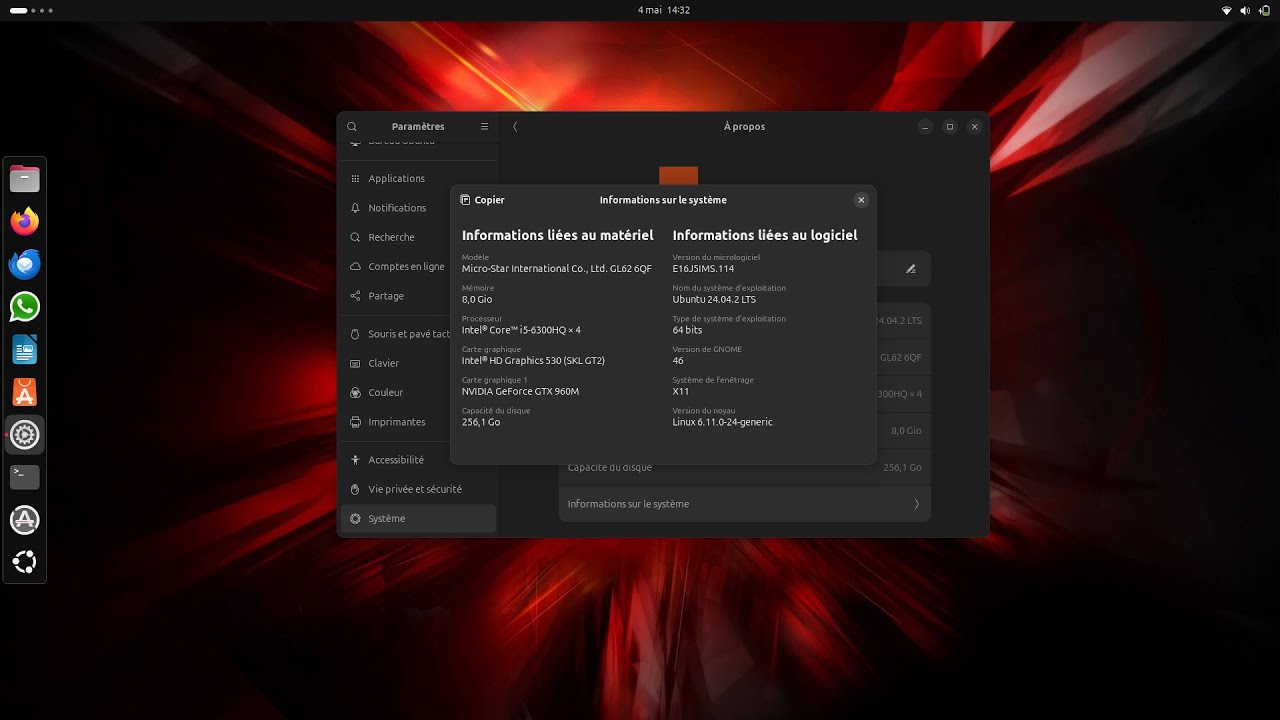
Task: Minimize the Paramètres window
Action: point(926,127)
